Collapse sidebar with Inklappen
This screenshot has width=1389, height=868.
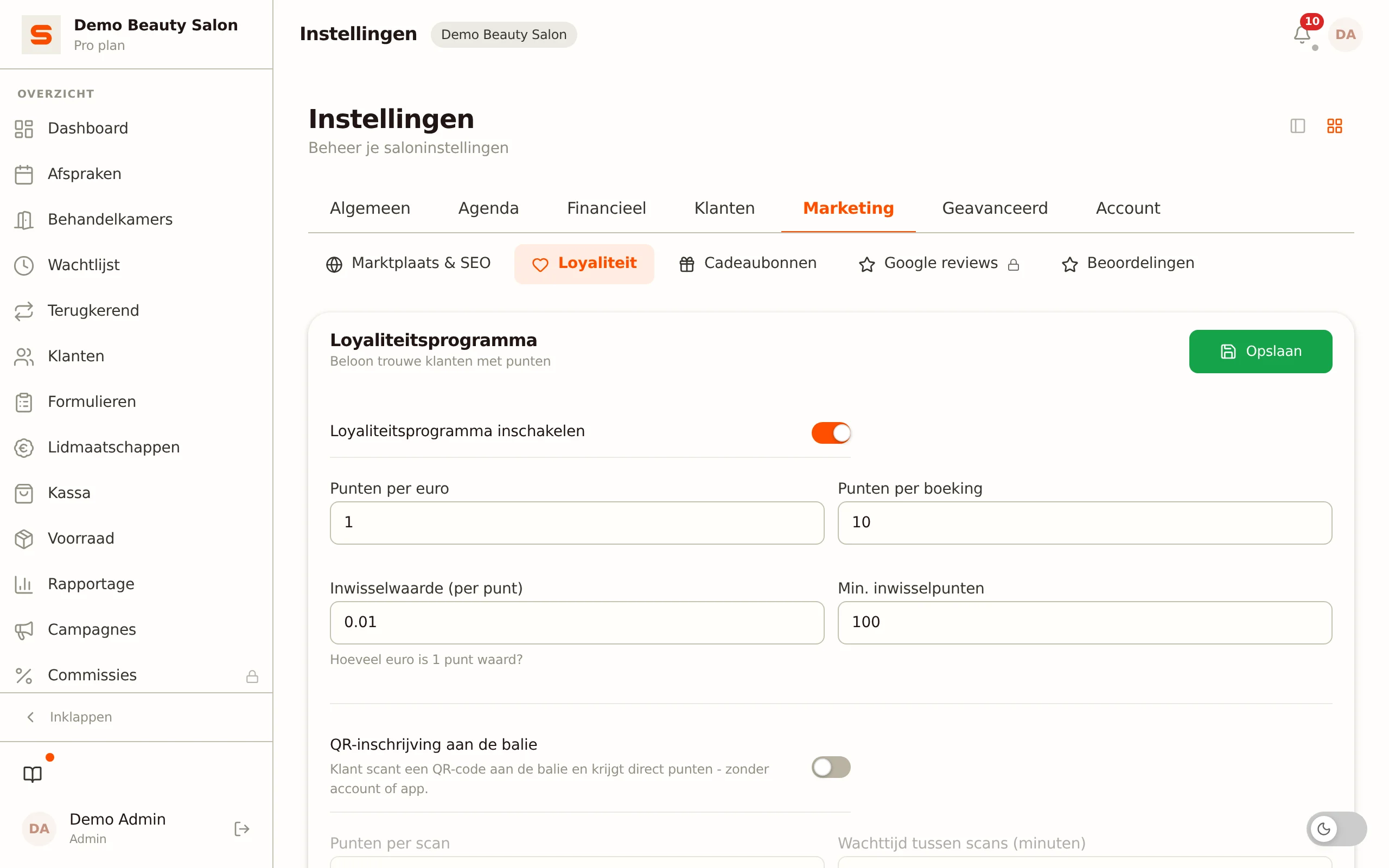click(69, 717)
